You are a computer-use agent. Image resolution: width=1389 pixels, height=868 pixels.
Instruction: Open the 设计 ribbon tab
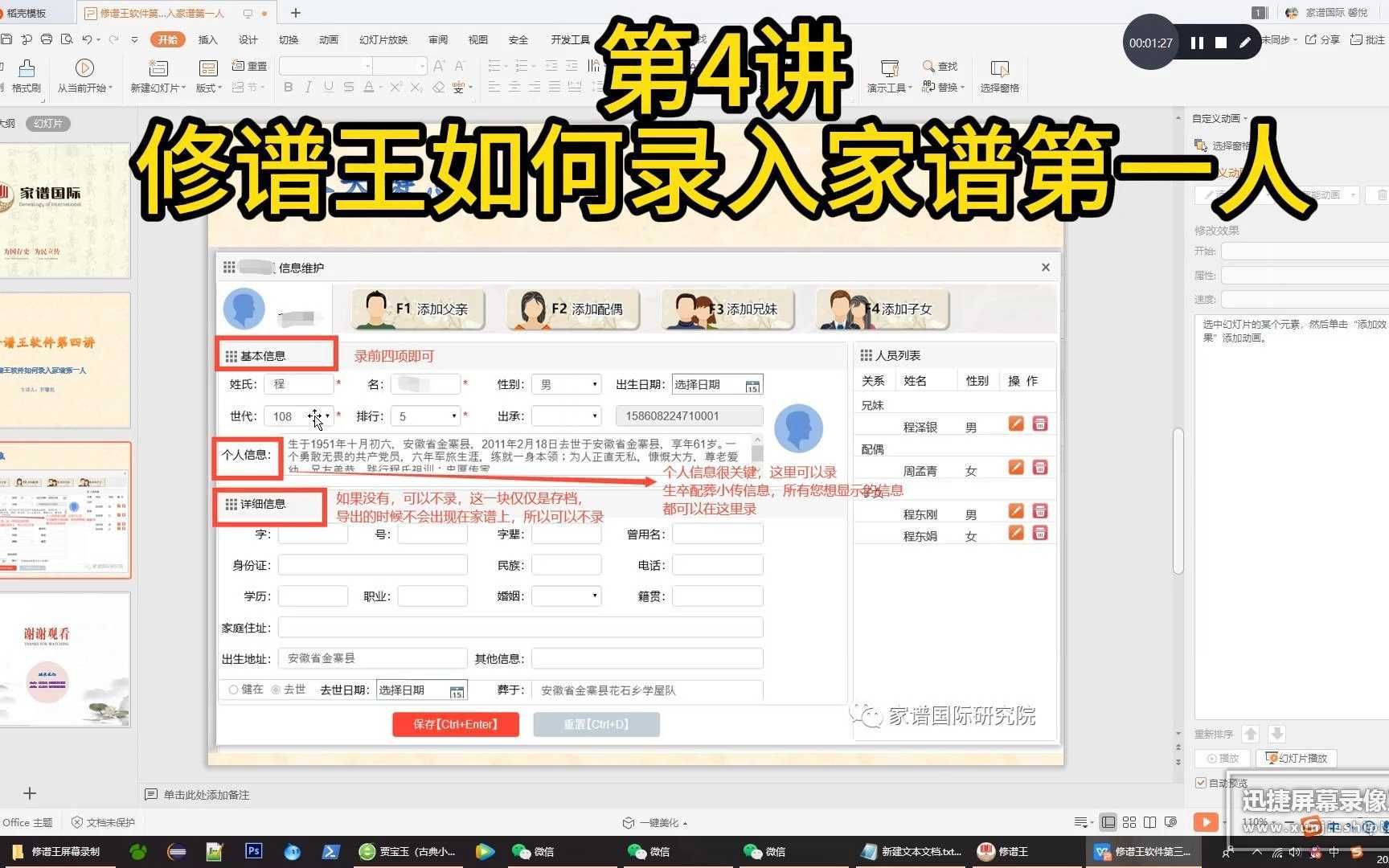(x=248, y=39)
